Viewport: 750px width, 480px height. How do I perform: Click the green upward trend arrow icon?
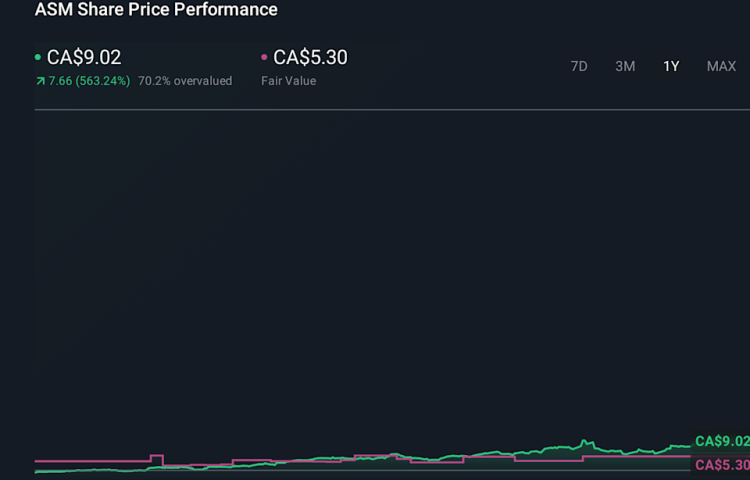pos(39,81)
